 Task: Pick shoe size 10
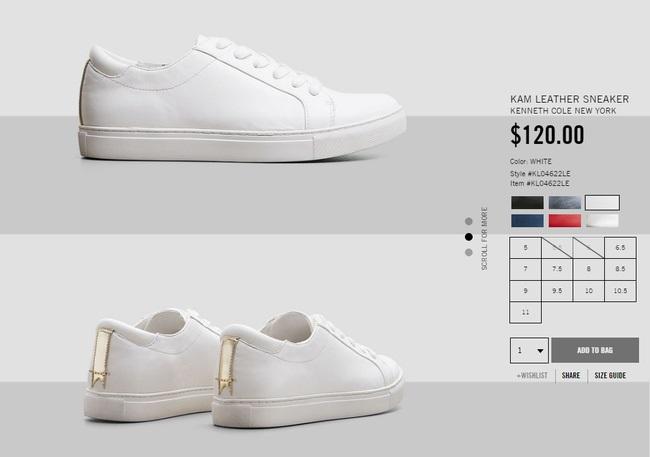(x=589, y=291)
